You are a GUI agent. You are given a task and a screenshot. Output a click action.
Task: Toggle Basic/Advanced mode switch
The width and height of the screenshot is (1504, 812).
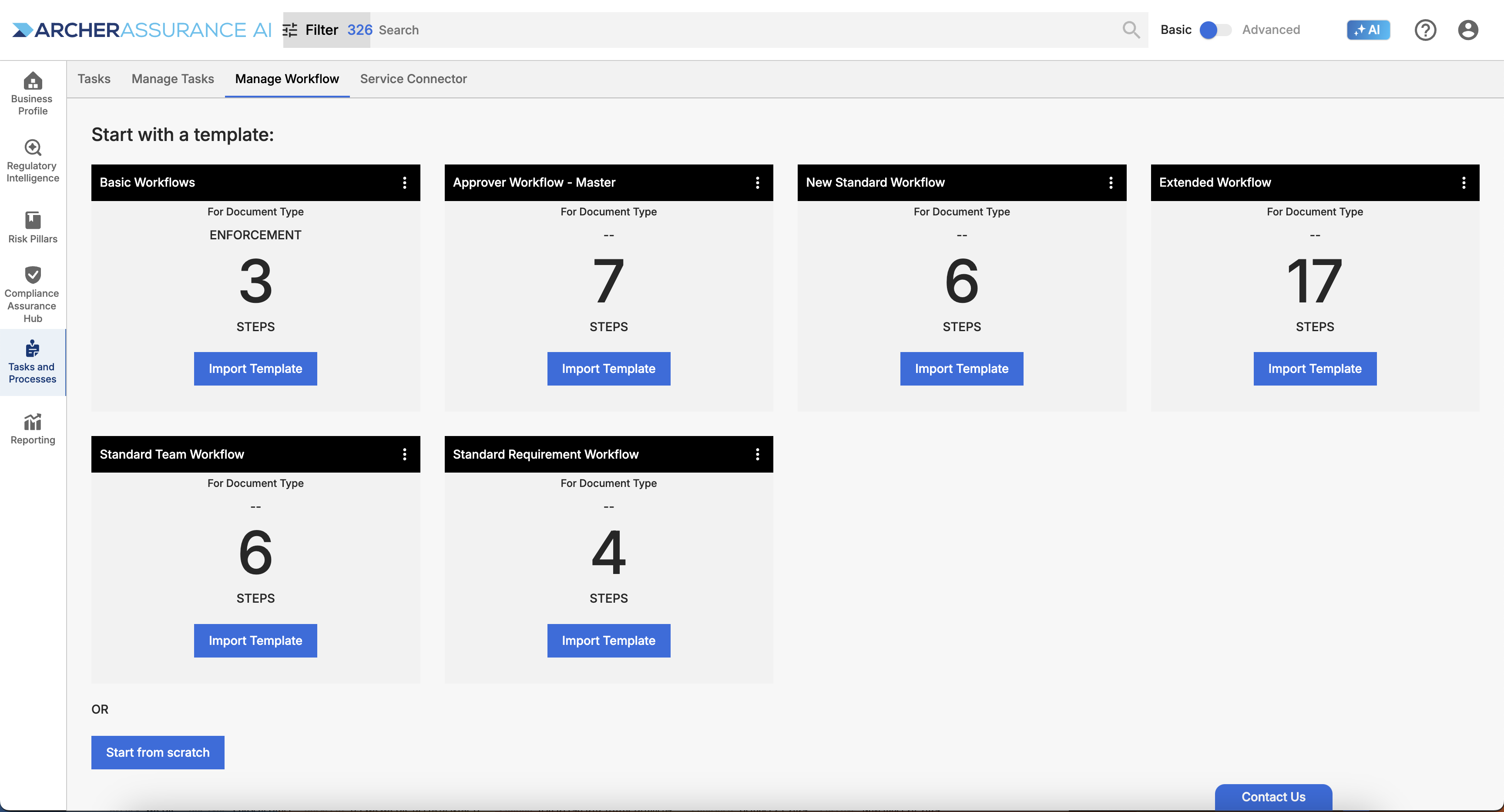point(1215,30)
